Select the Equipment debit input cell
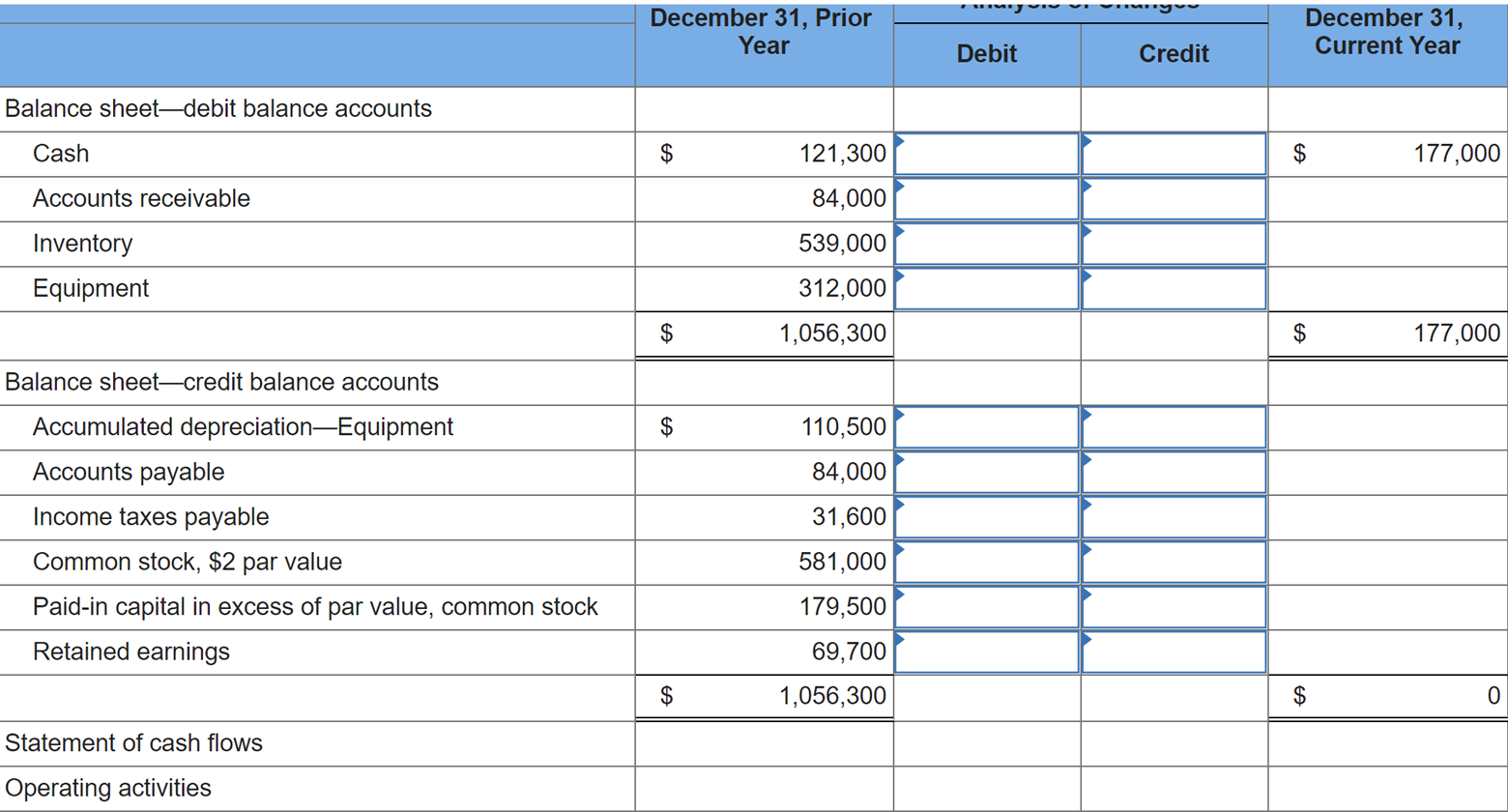 click(987, 288)
